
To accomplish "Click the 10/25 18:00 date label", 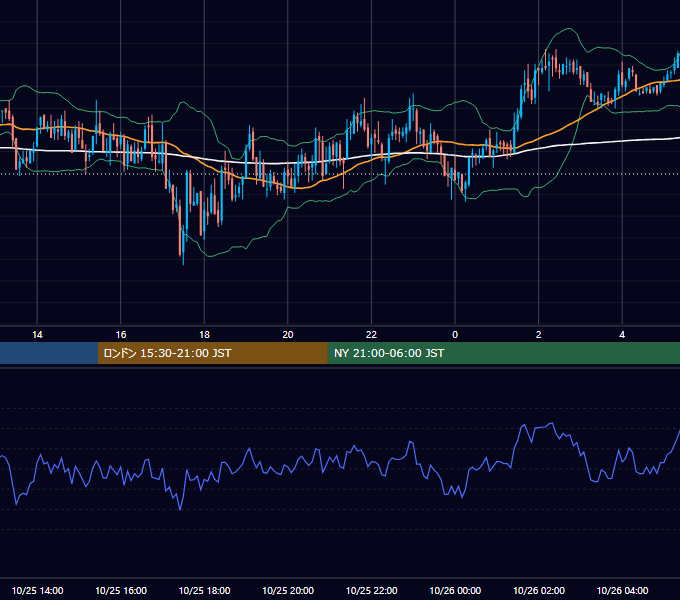I will (204, 590).
